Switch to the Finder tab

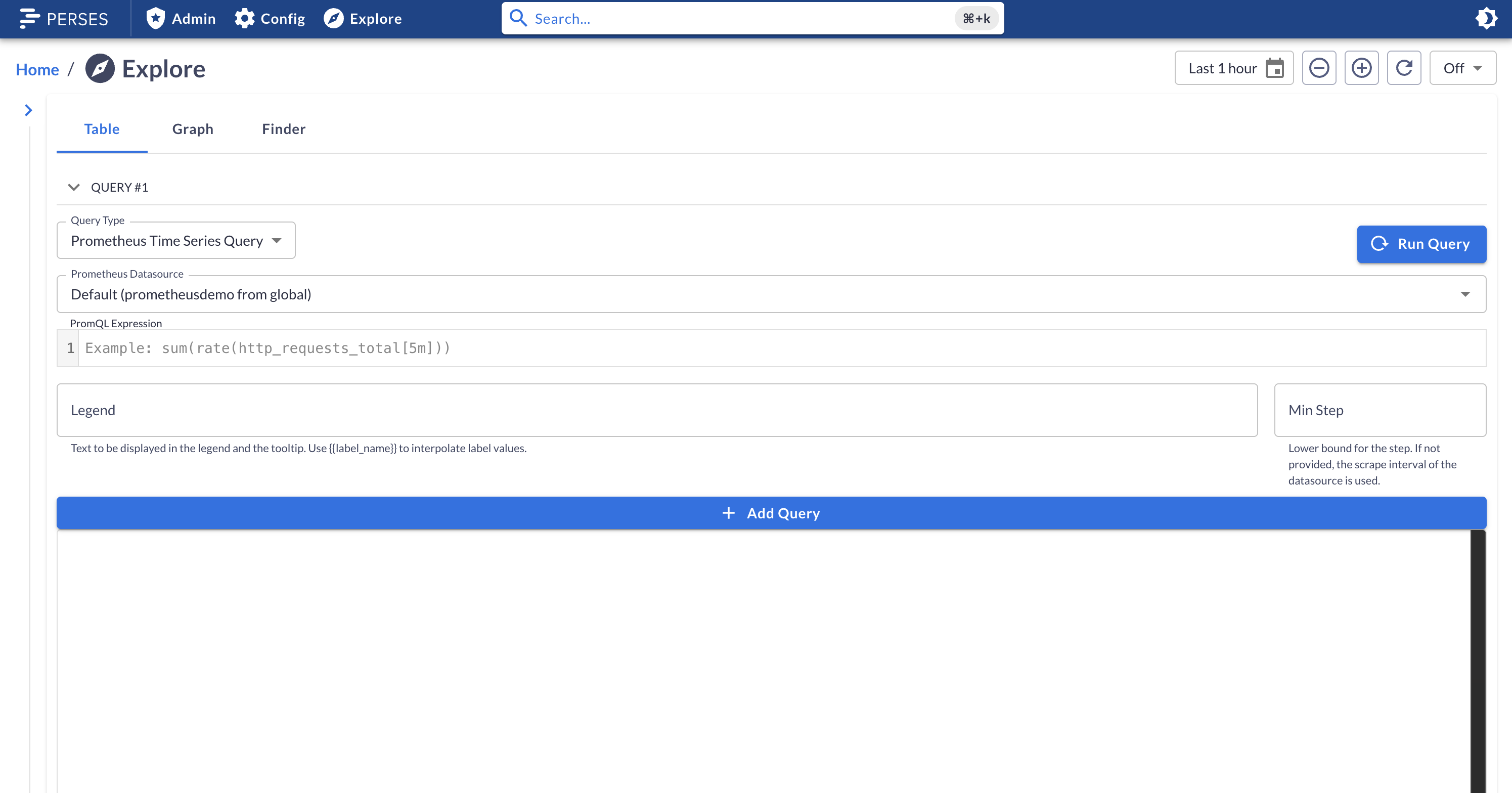pos(284,129)
